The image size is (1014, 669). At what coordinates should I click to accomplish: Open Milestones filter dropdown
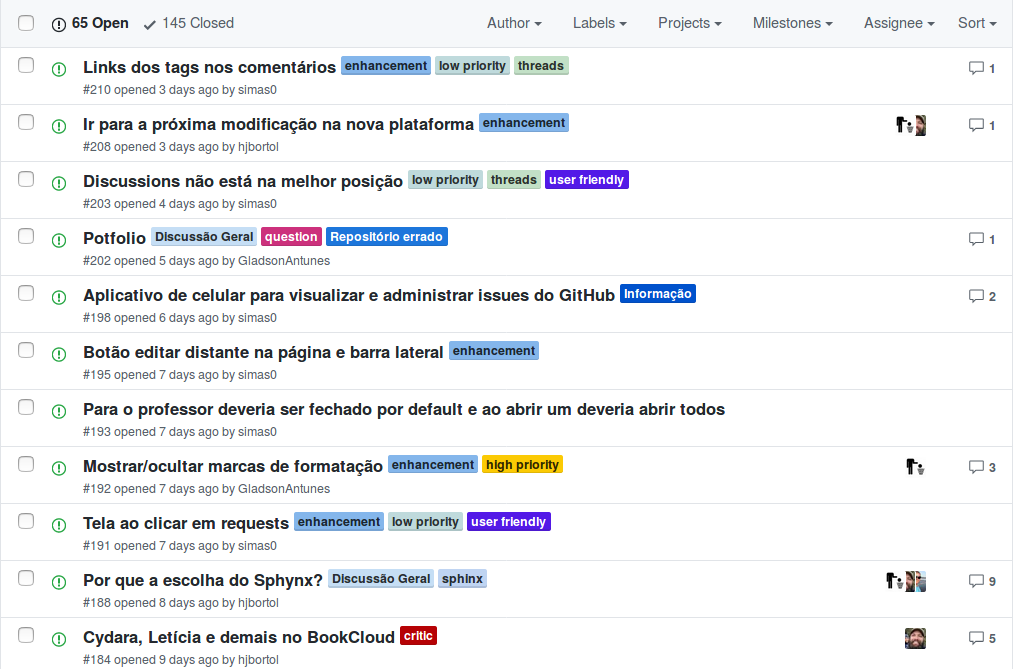(x=792, y=23)
